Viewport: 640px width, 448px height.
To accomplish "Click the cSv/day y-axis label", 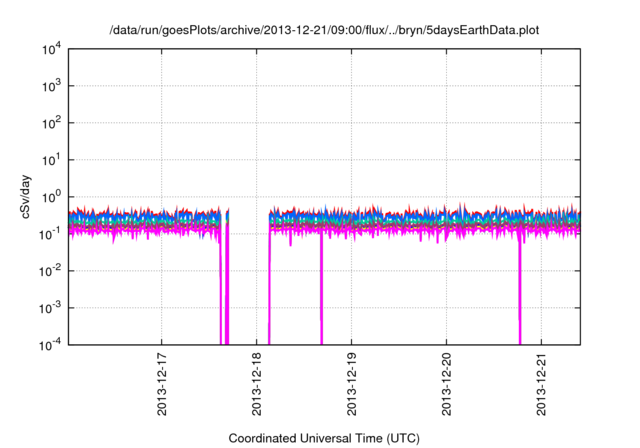I will coord(25,197).
